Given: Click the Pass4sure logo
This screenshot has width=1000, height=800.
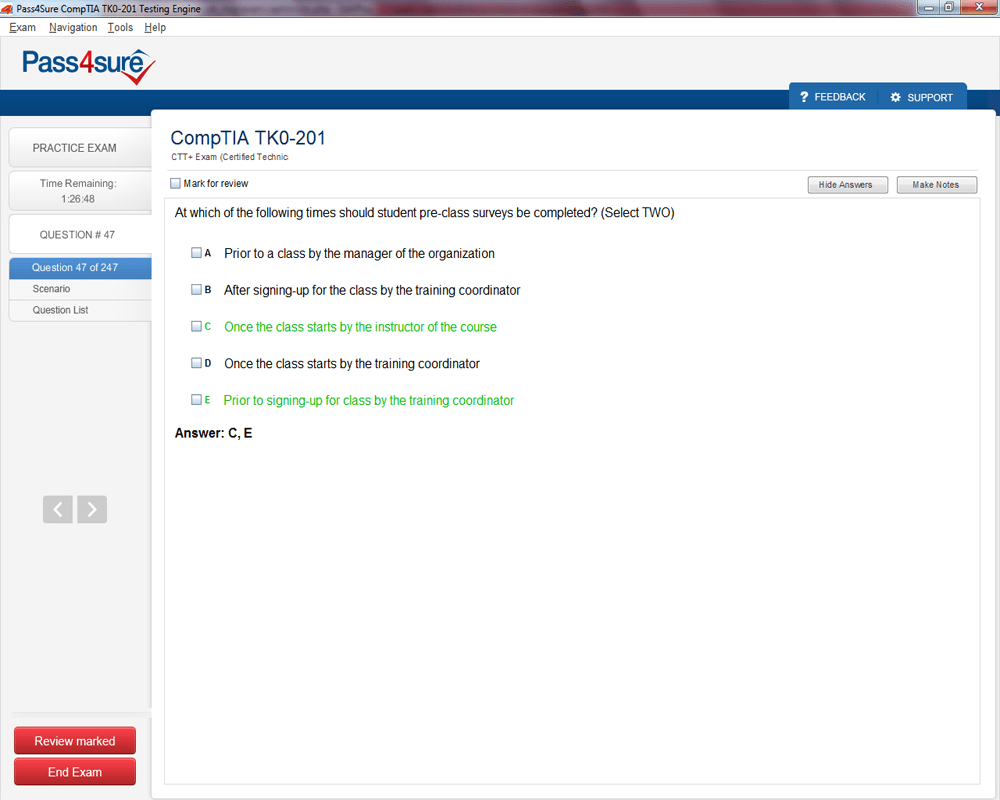Looking at the screenshot, I should tap(89, 66).
